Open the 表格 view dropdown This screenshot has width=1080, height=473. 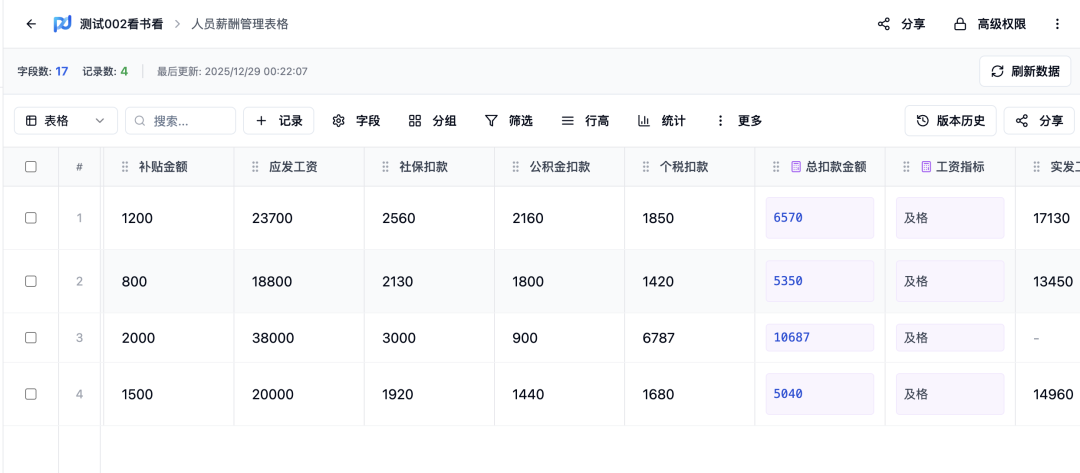(66, 120)
